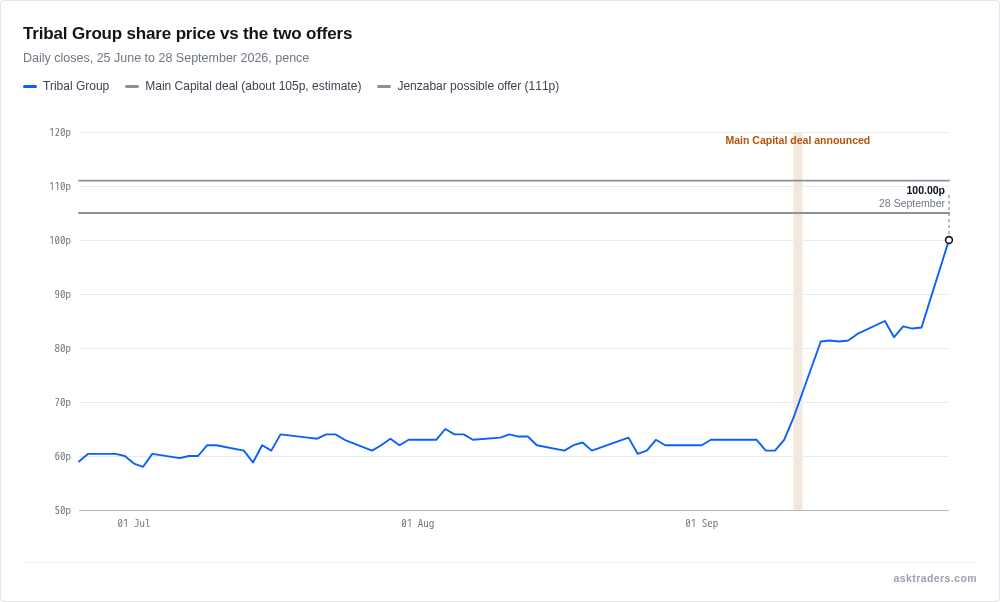Screen dimensions: 1000x602
Task: Click the Daily closes subtitle text
Action: click(166, 58)
